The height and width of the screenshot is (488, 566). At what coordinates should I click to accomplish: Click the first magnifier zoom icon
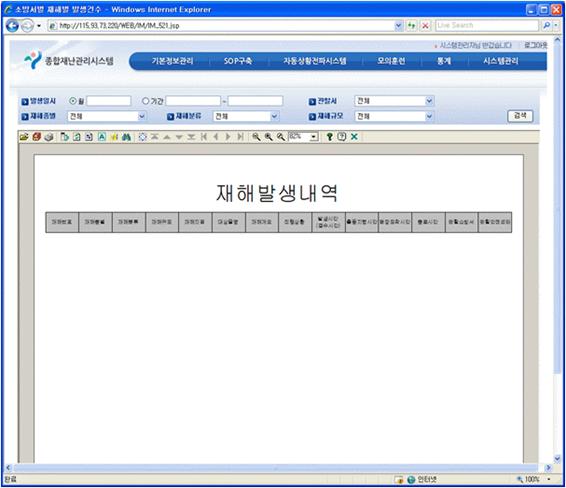tap(256, 137)
